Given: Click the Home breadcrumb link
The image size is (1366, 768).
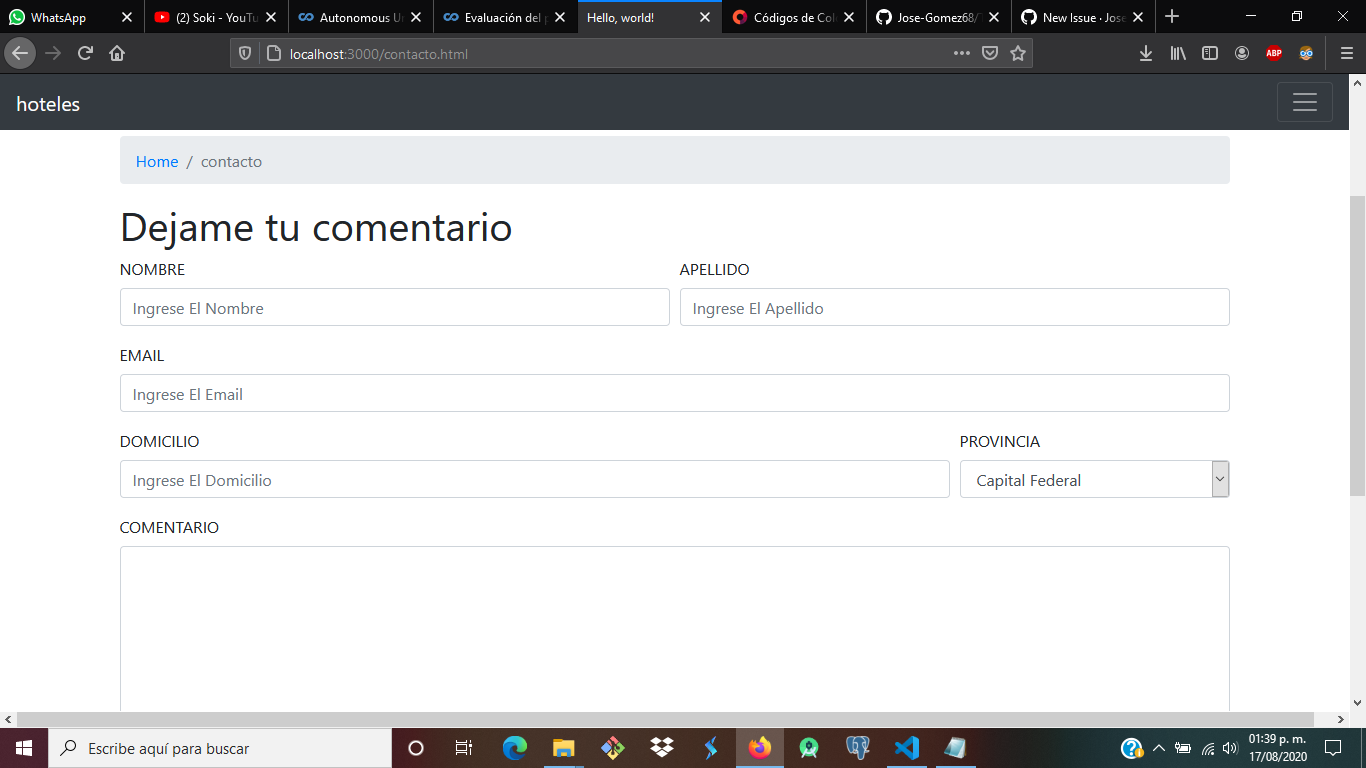Looking at the screenshot, I should 156,161.
